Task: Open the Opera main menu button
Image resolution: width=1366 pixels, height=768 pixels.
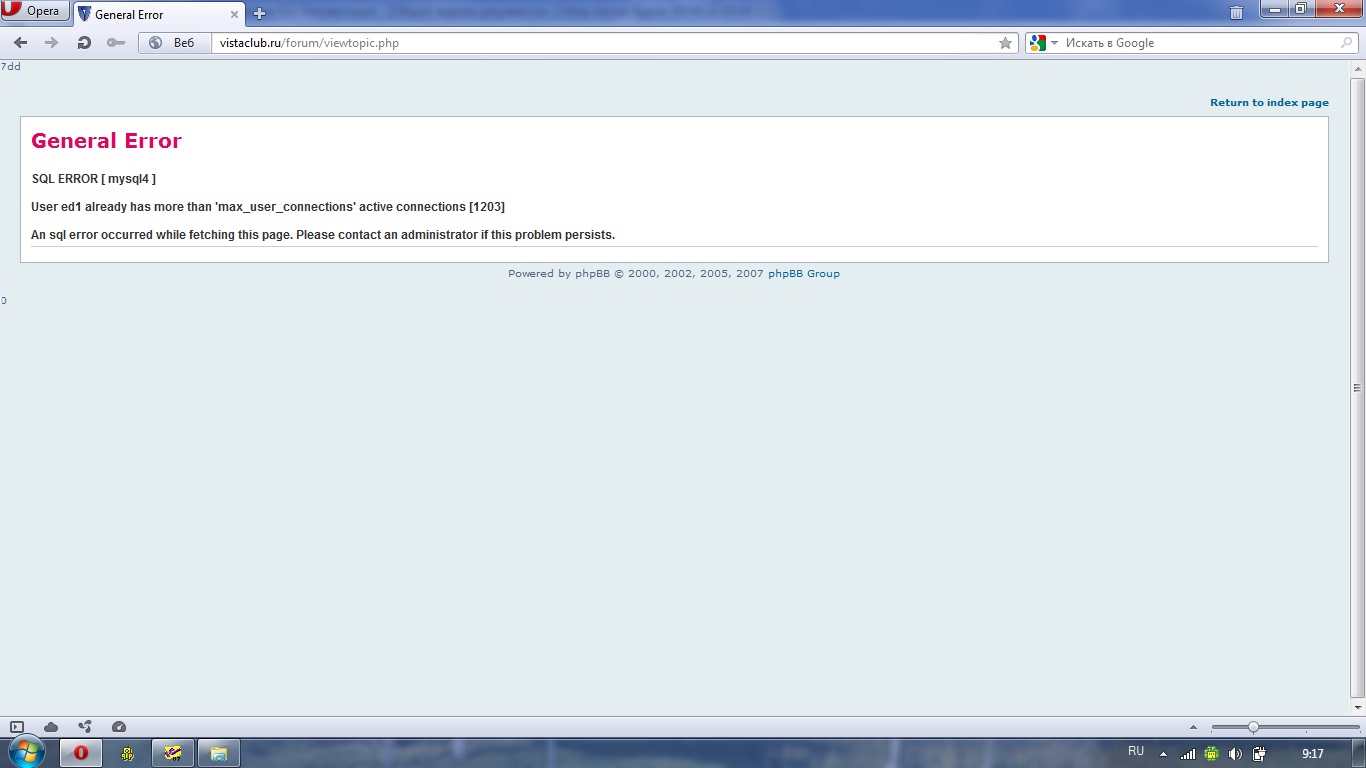Action: (35, 12)
